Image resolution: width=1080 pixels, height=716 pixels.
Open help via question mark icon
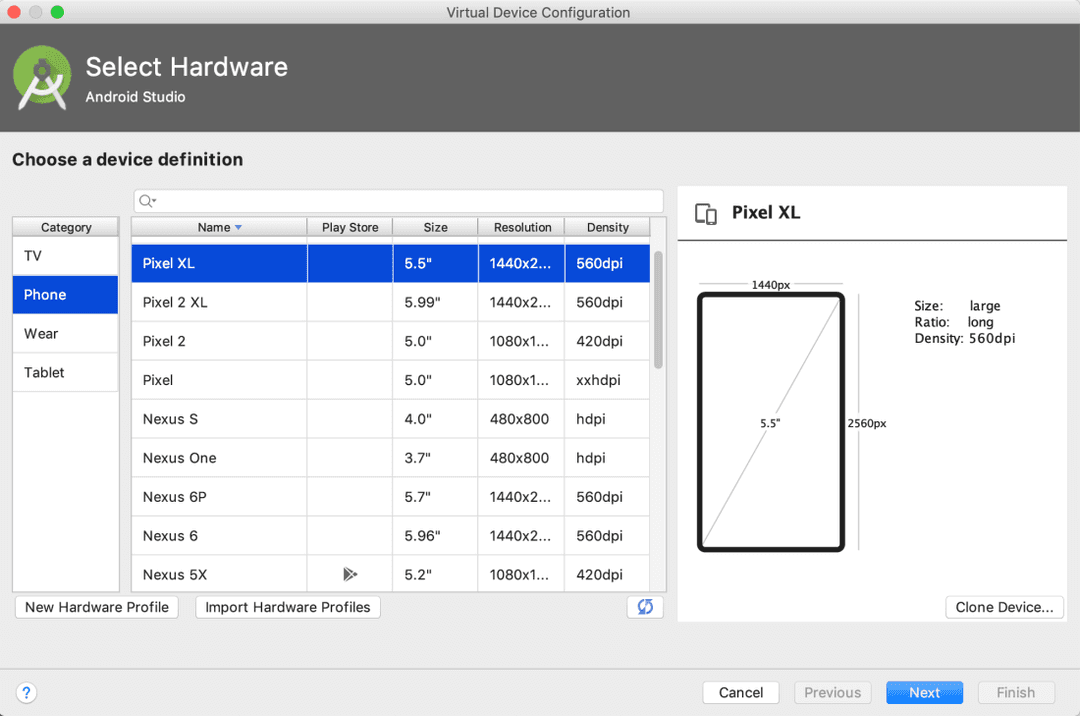[26, 693]
